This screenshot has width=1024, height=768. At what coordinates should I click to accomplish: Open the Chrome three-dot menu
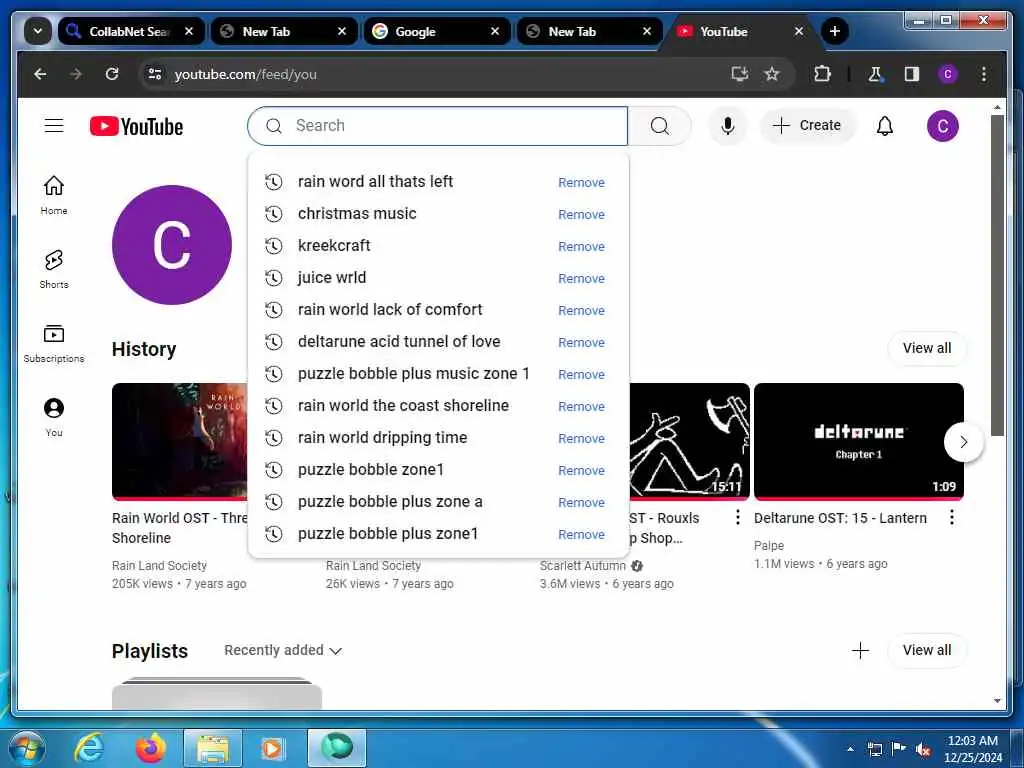(984, 74)
